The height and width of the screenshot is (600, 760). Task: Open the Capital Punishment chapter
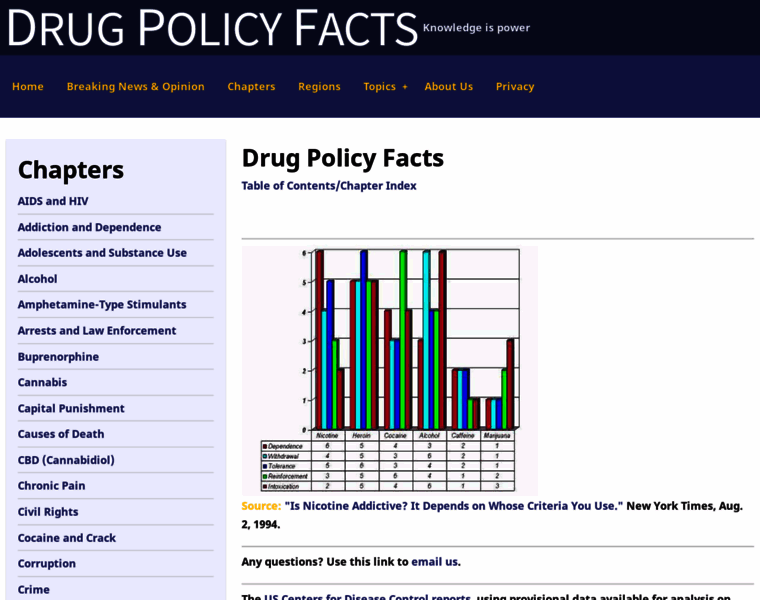click(x=71, y=409)
